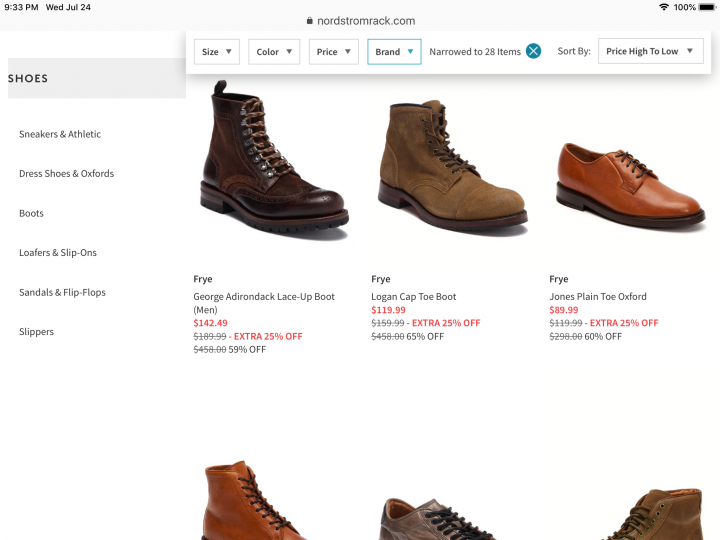Image resolution: width=720 pixels, height=540 pixels.
Task: Open the Color filter dropdown
Action: pyautogui.click(x=274, y=52)
